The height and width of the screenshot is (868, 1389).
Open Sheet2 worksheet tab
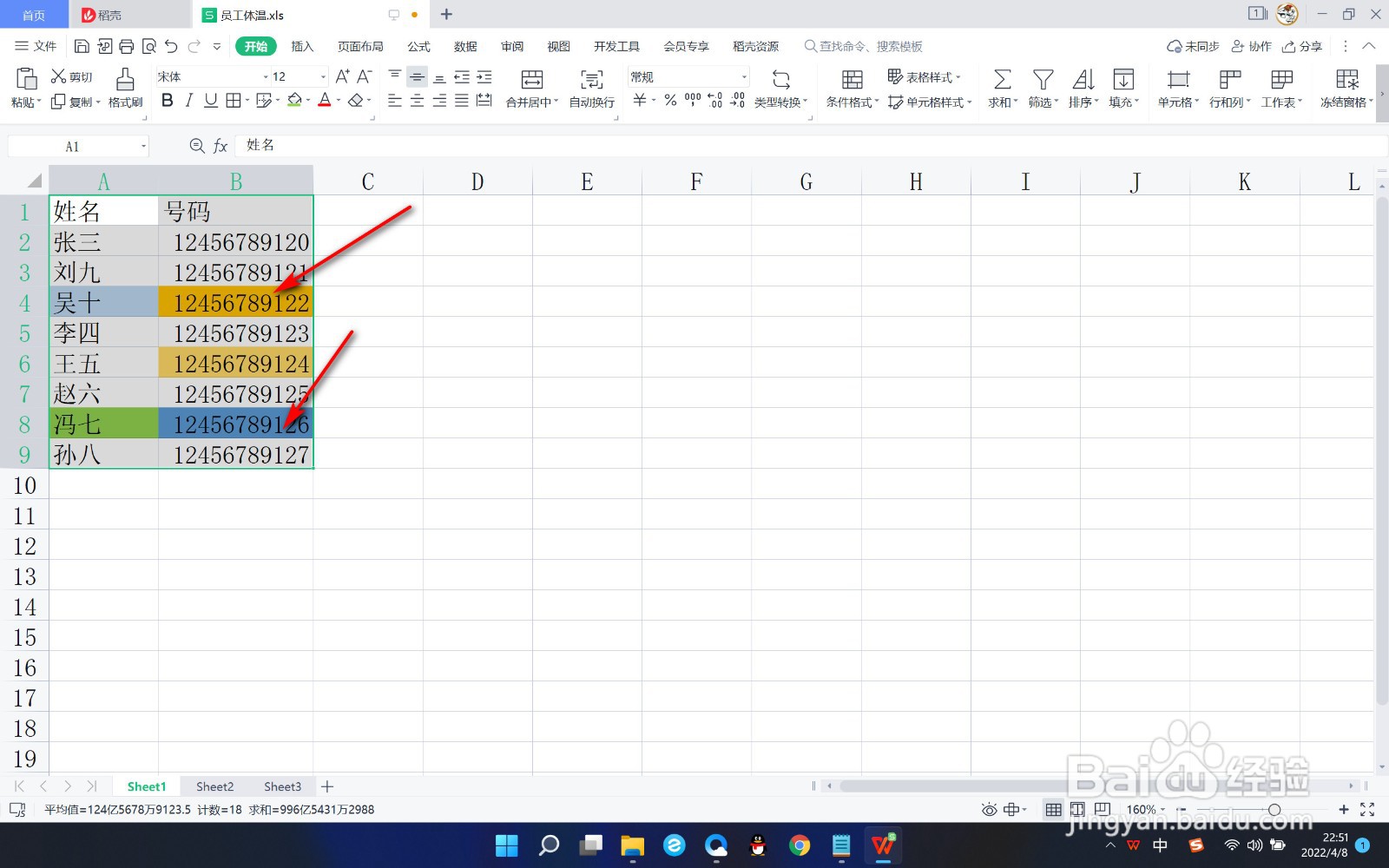coord(214,786)
